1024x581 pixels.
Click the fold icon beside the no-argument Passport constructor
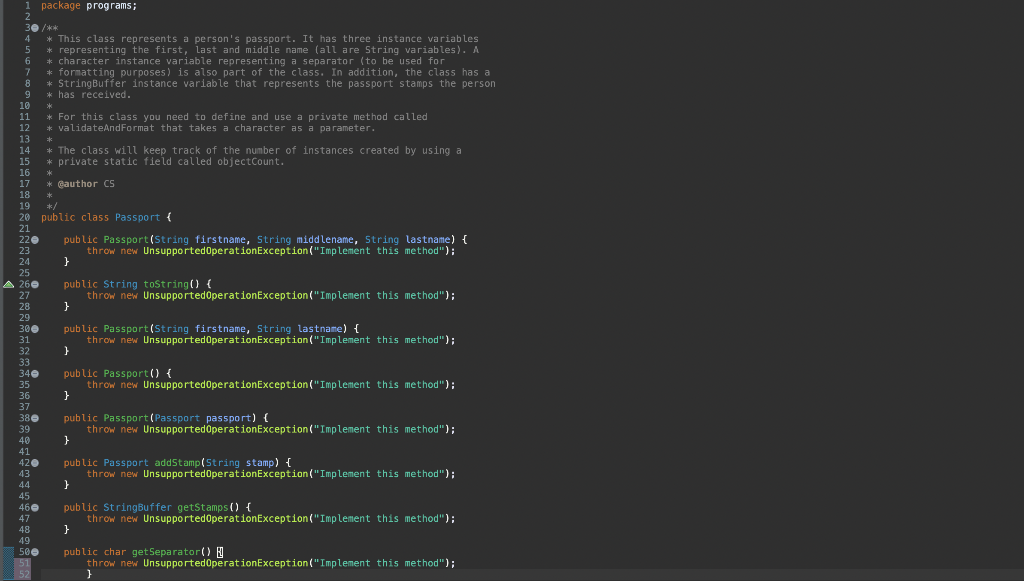click(x=33, y=373)
